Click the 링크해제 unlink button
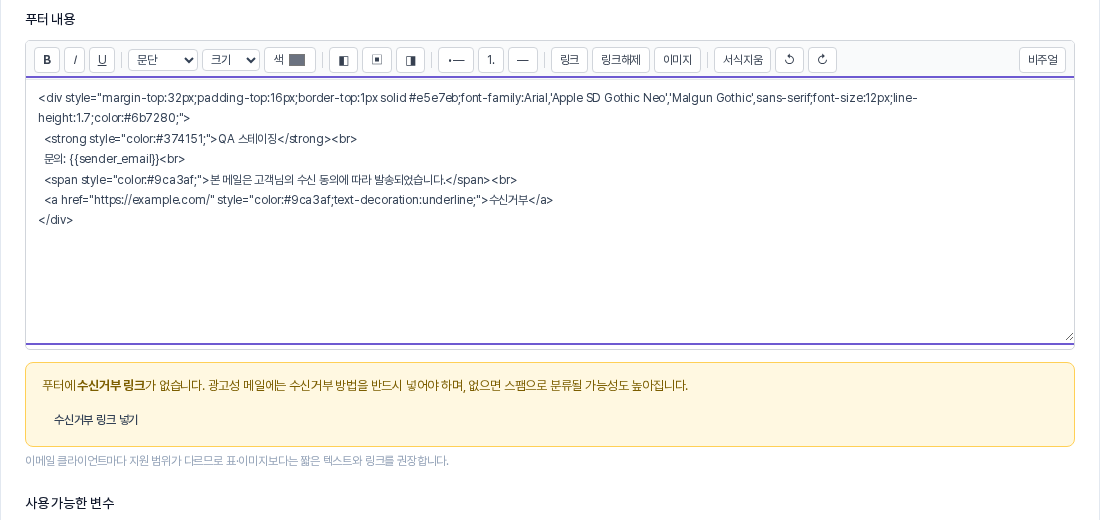 point(621,60)
